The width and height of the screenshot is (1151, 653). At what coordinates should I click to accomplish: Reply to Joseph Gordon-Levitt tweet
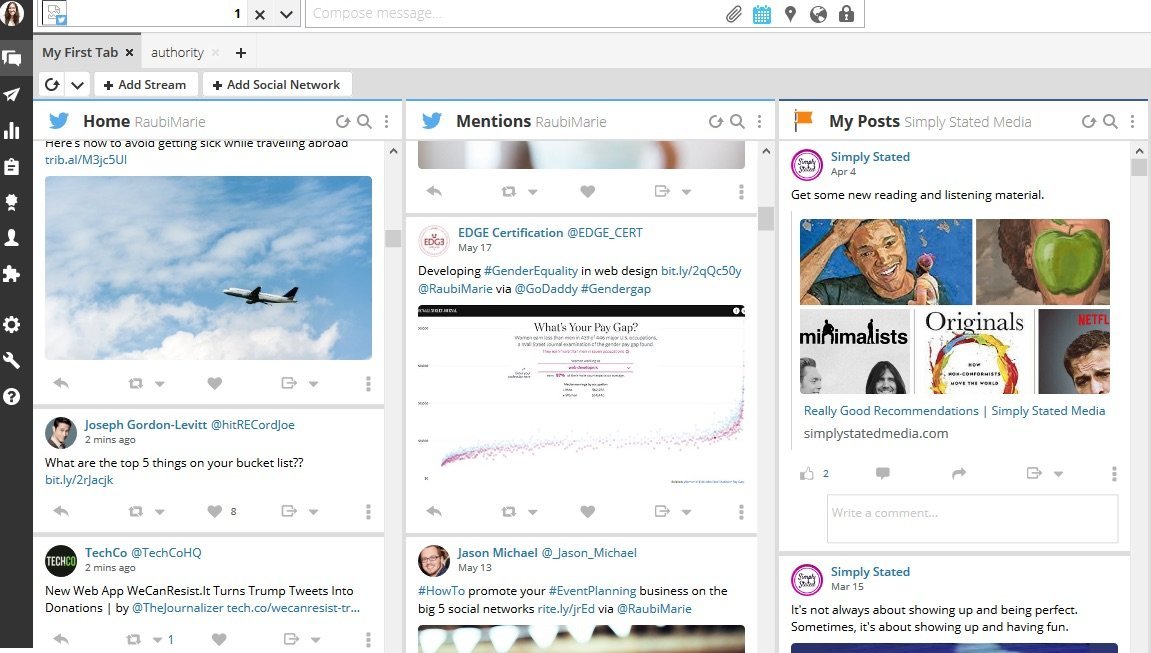61,511
